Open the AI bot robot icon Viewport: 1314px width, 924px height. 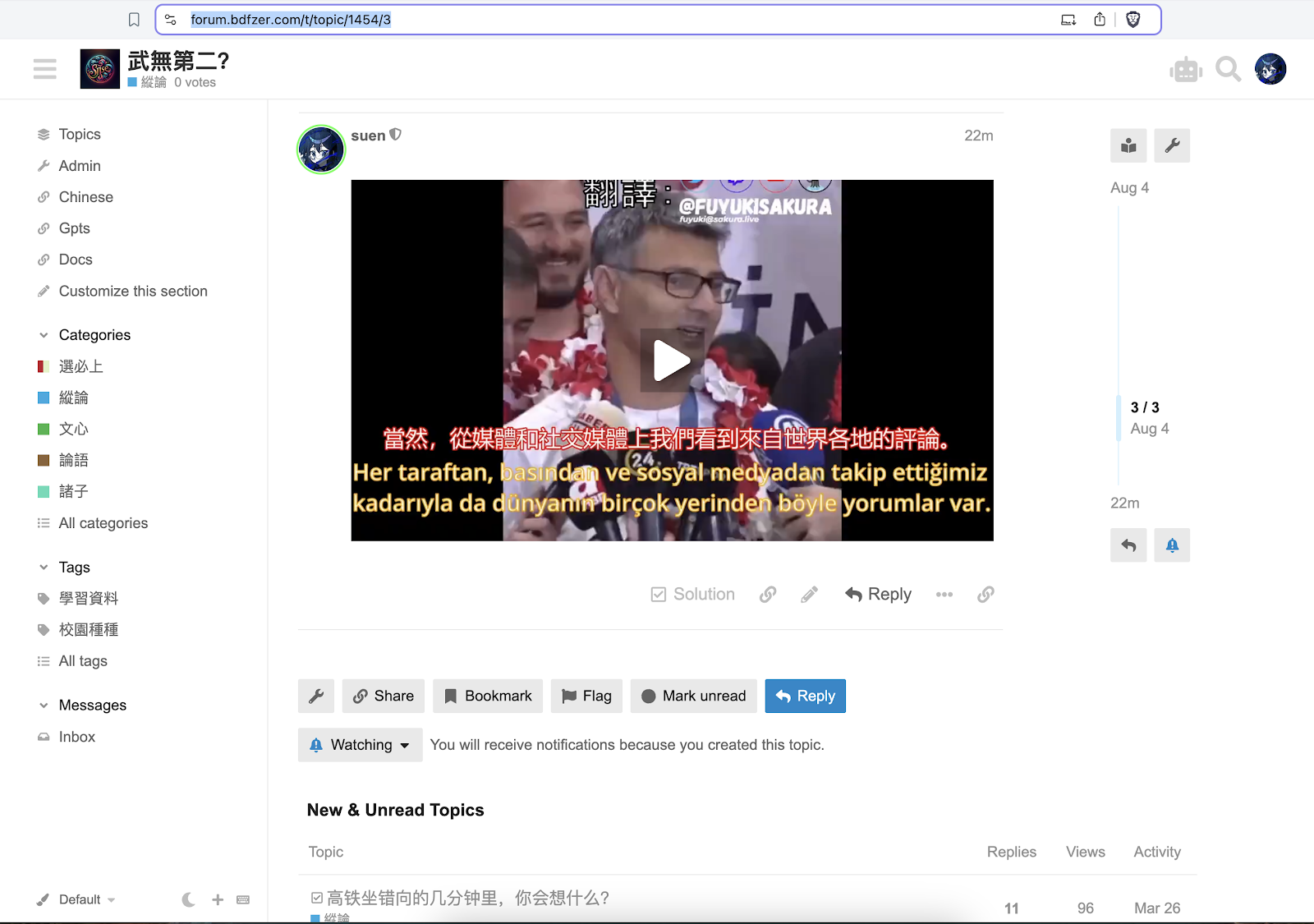1185,70
